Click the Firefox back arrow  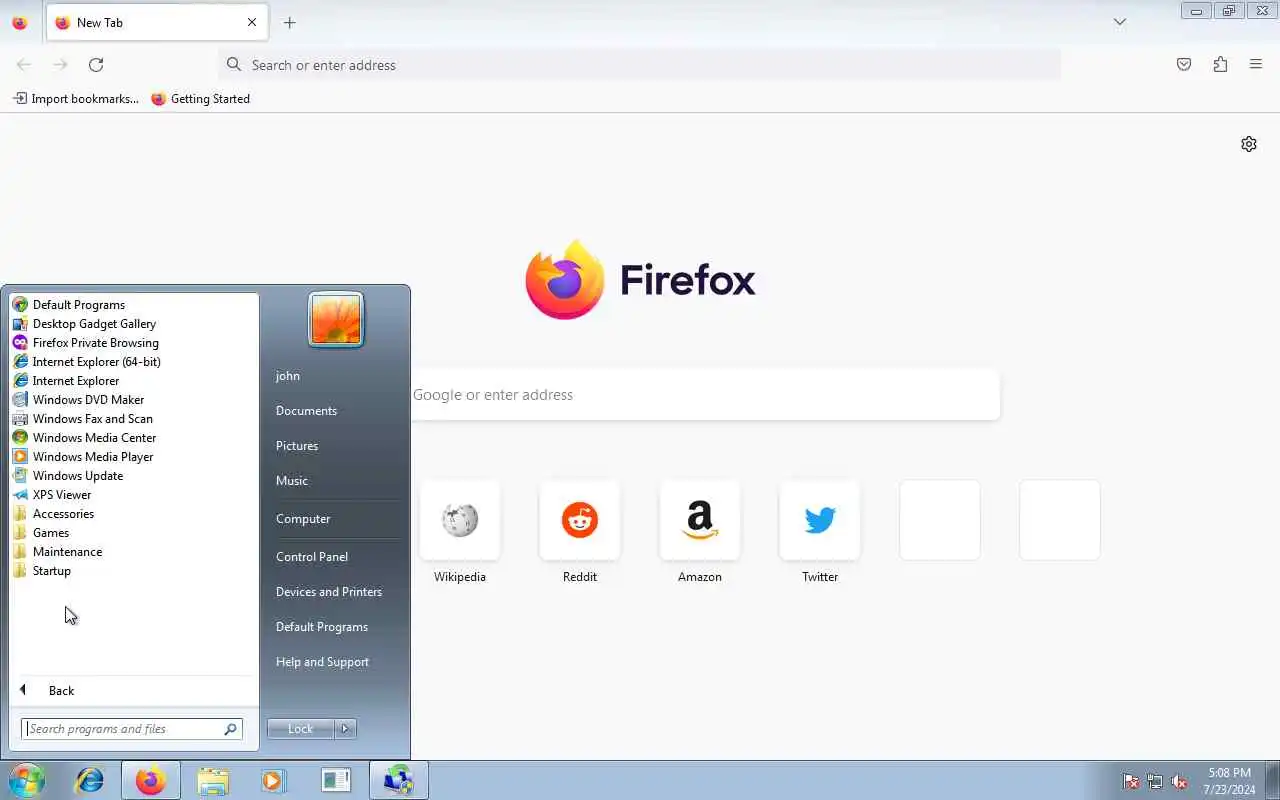click(24, 65)
